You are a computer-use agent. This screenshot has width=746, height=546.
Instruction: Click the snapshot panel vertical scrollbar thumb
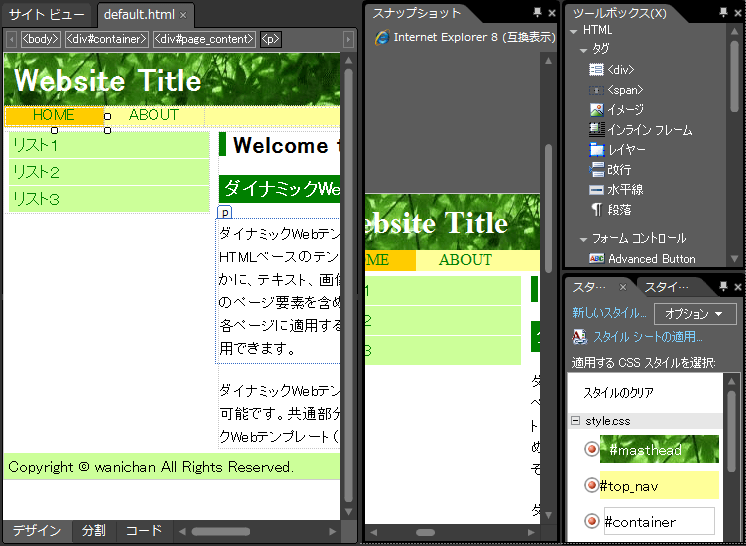click(x=548, y=208)
